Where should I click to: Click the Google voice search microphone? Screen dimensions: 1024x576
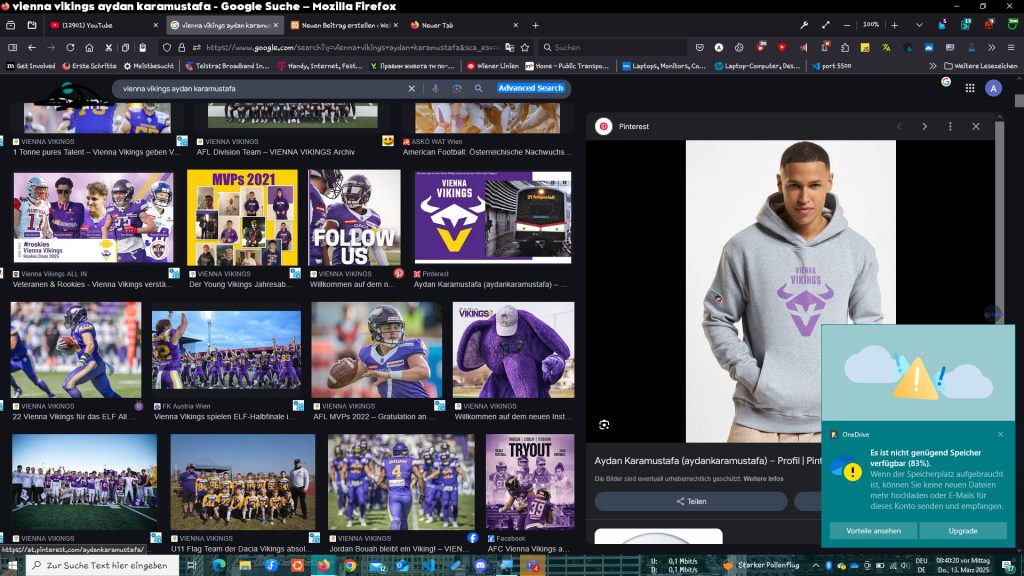[x=436, y=88]
